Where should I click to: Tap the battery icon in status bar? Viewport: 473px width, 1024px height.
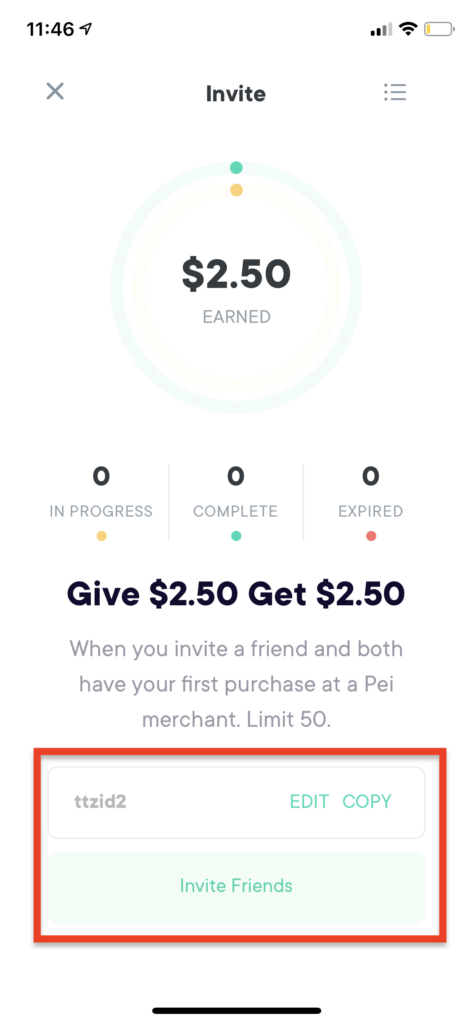(440, 29)
